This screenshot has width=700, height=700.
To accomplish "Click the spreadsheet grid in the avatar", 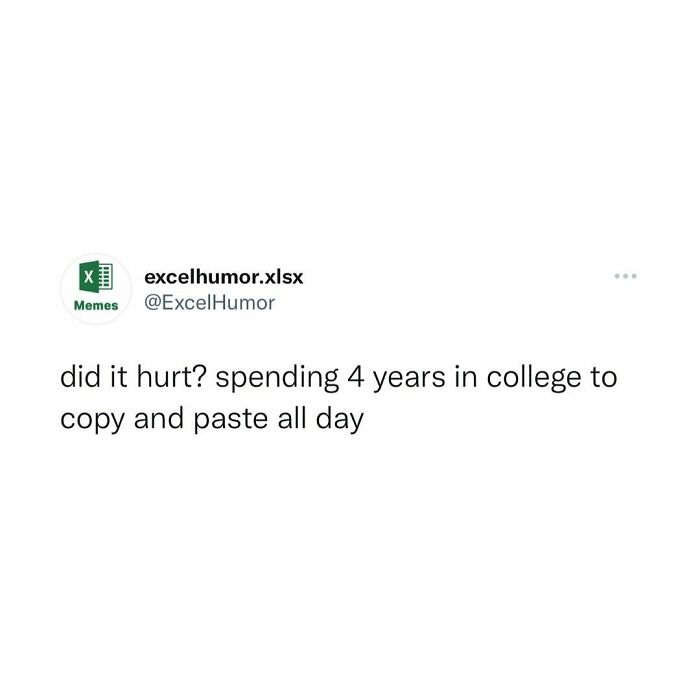I will pyautogui.click(x=105, y=277).
